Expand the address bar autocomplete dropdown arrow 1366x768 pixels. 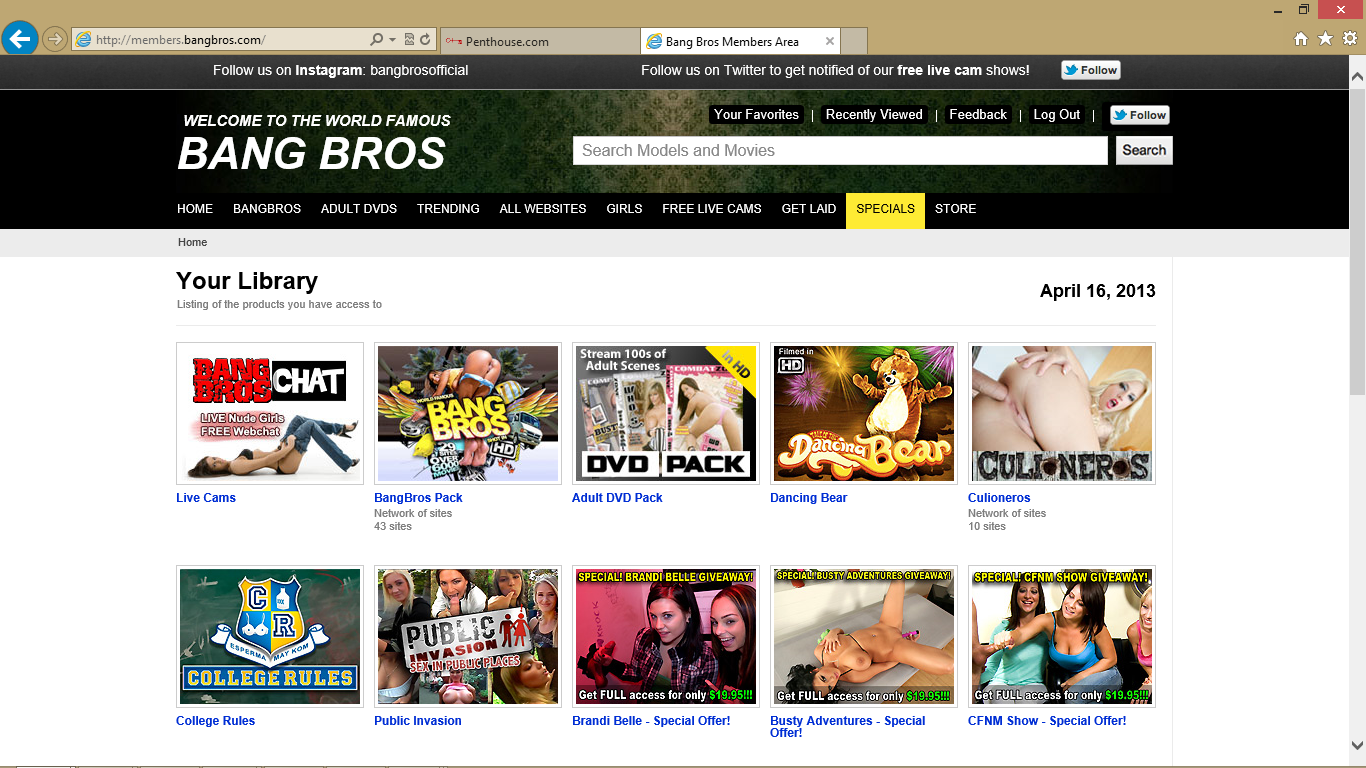(x=392, y=40)
